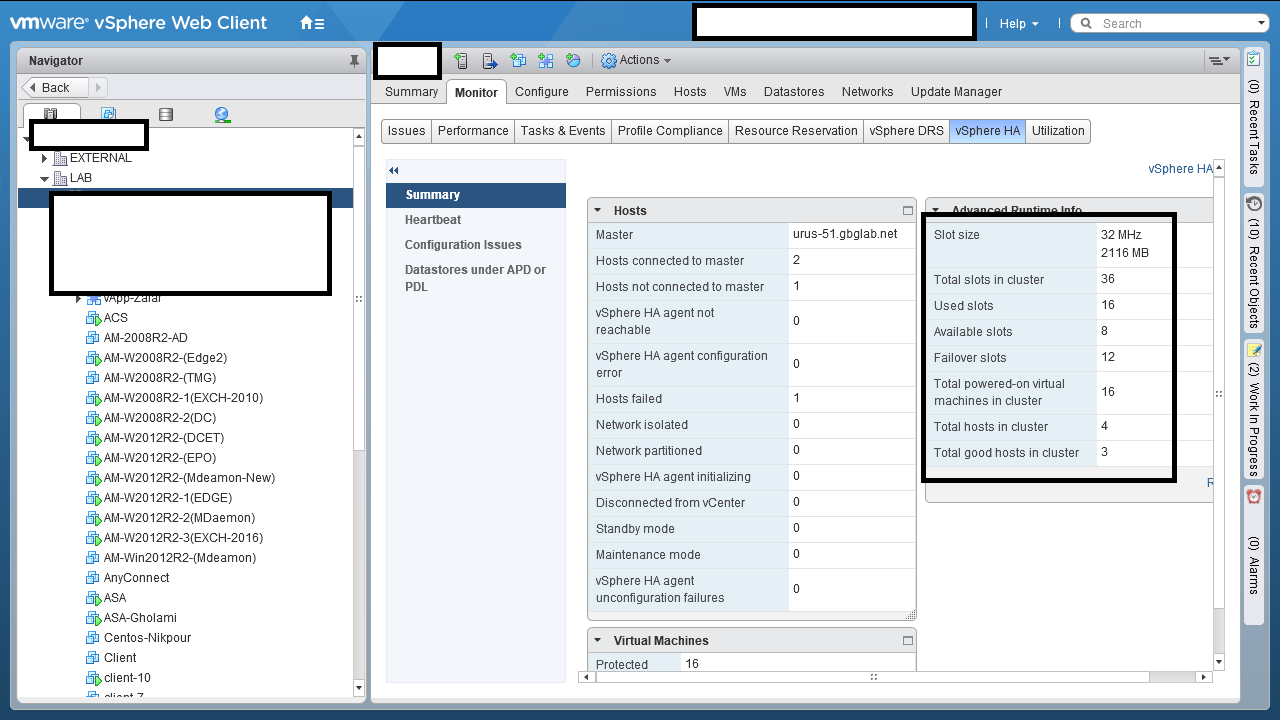Collapse the vSphere HA side menu
This screenshot has height=720, width=1280.
click(x=394, y=171)
